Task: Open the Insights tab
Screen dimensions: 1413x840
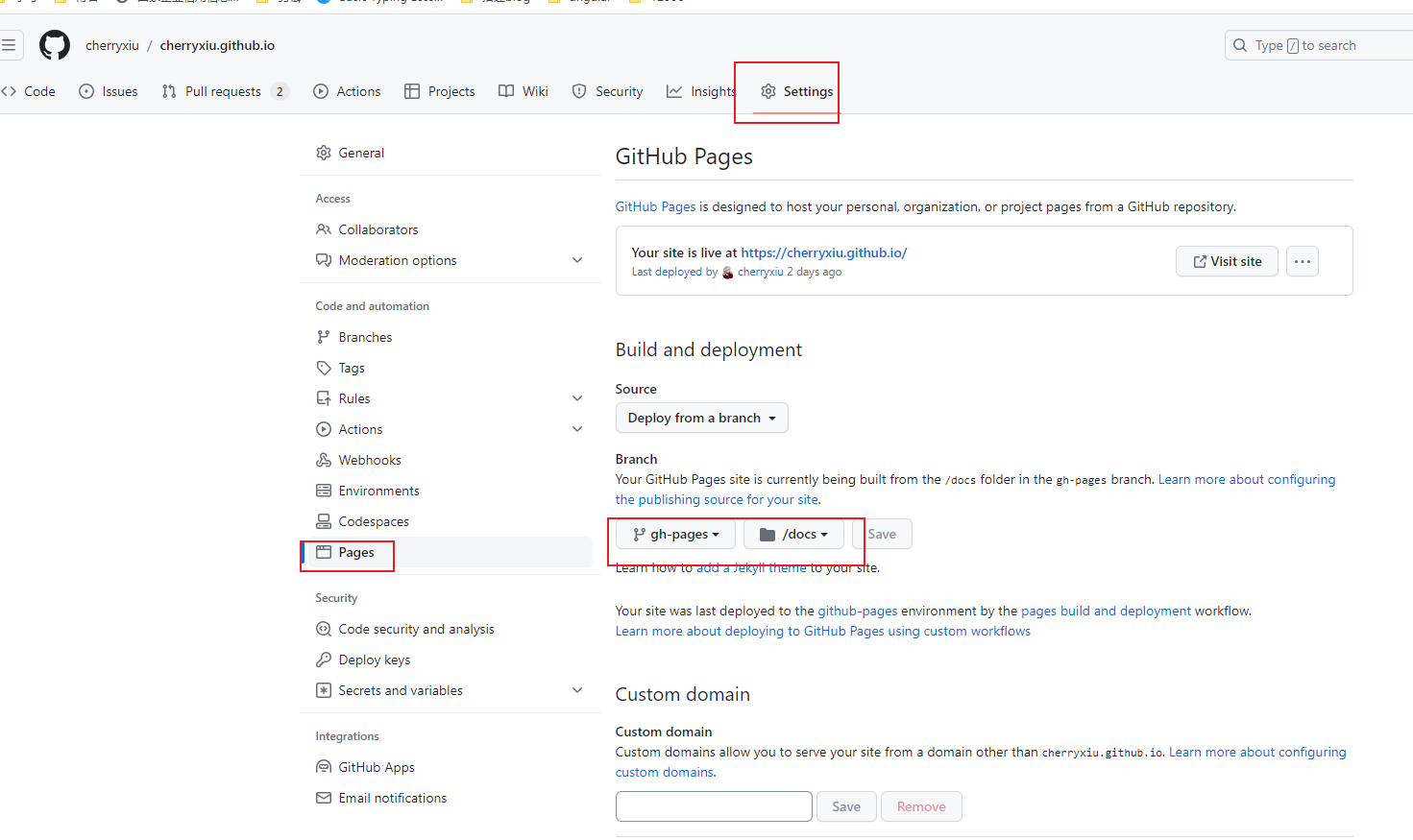Action: 702,91
